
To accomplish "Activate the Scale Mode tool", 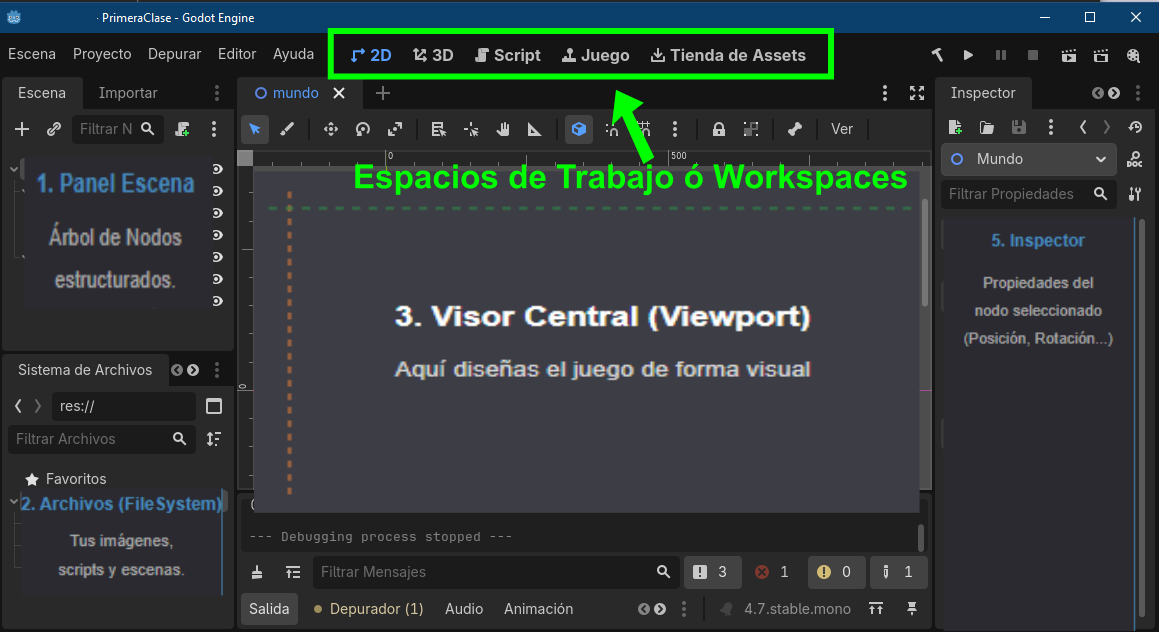I will click(x=395, y=129).
